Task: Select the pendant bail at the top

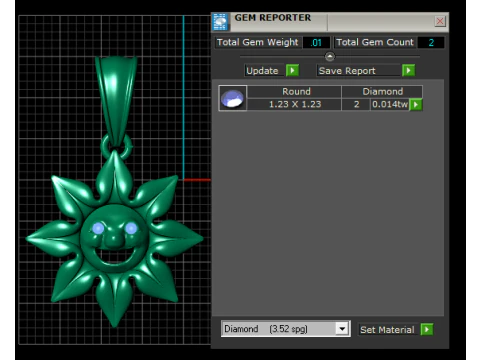Action: click(116, 100)
